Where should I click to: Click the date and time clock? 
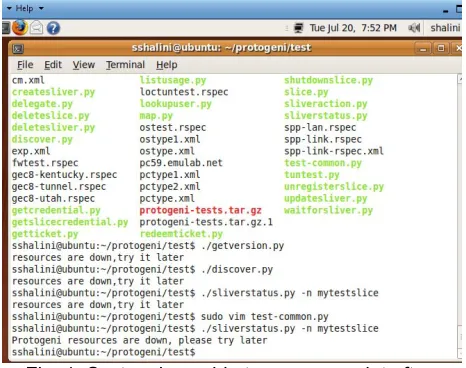click(353, 28)
